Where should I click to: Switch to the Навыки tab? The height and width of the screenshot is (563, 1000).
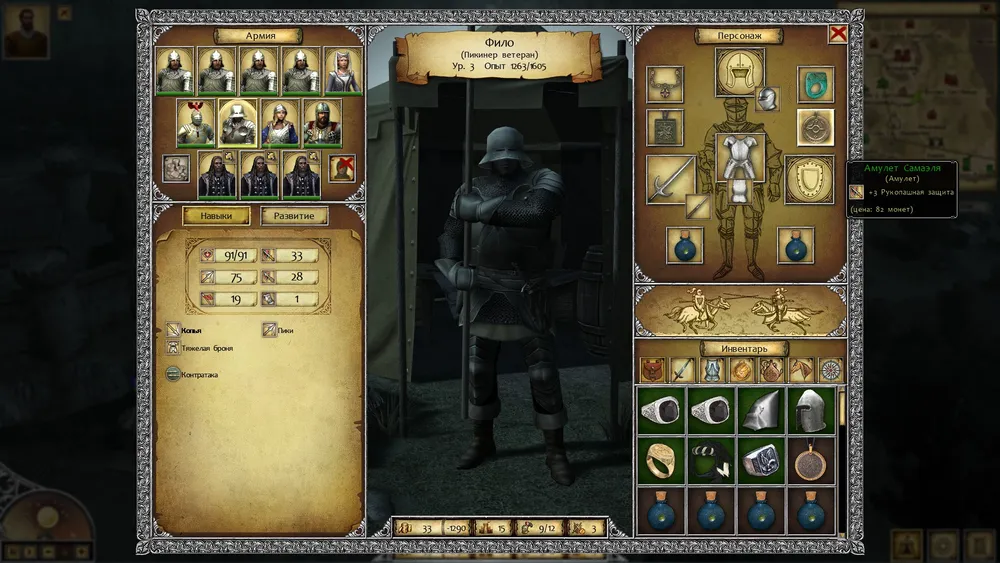(216, 216)
